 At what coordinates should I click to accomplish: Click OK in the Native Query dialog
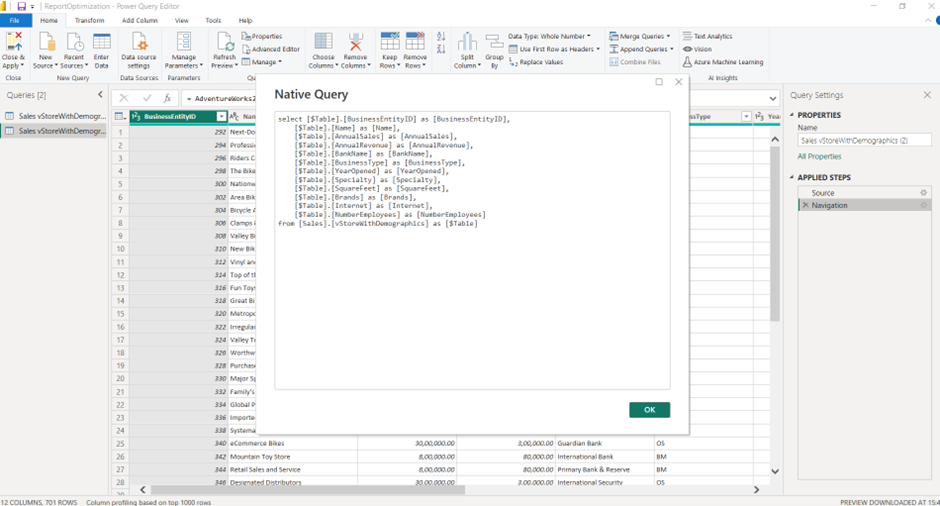[x=649, y=410]
